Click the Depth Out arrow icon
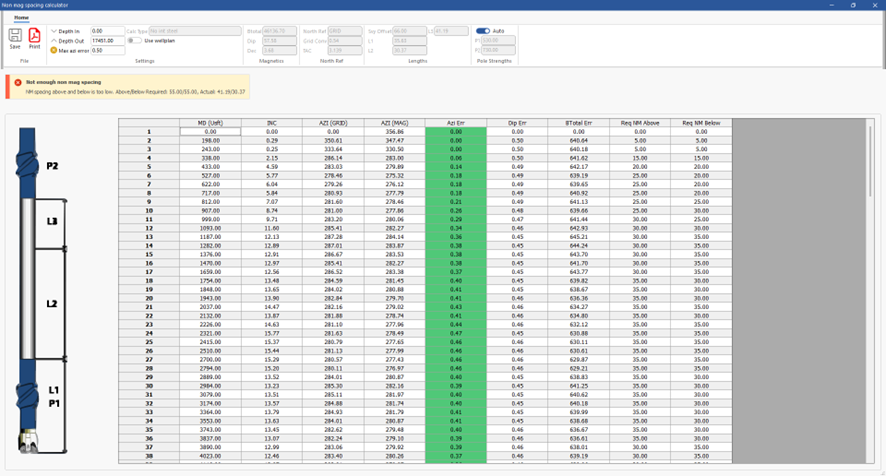 [54, 41]
